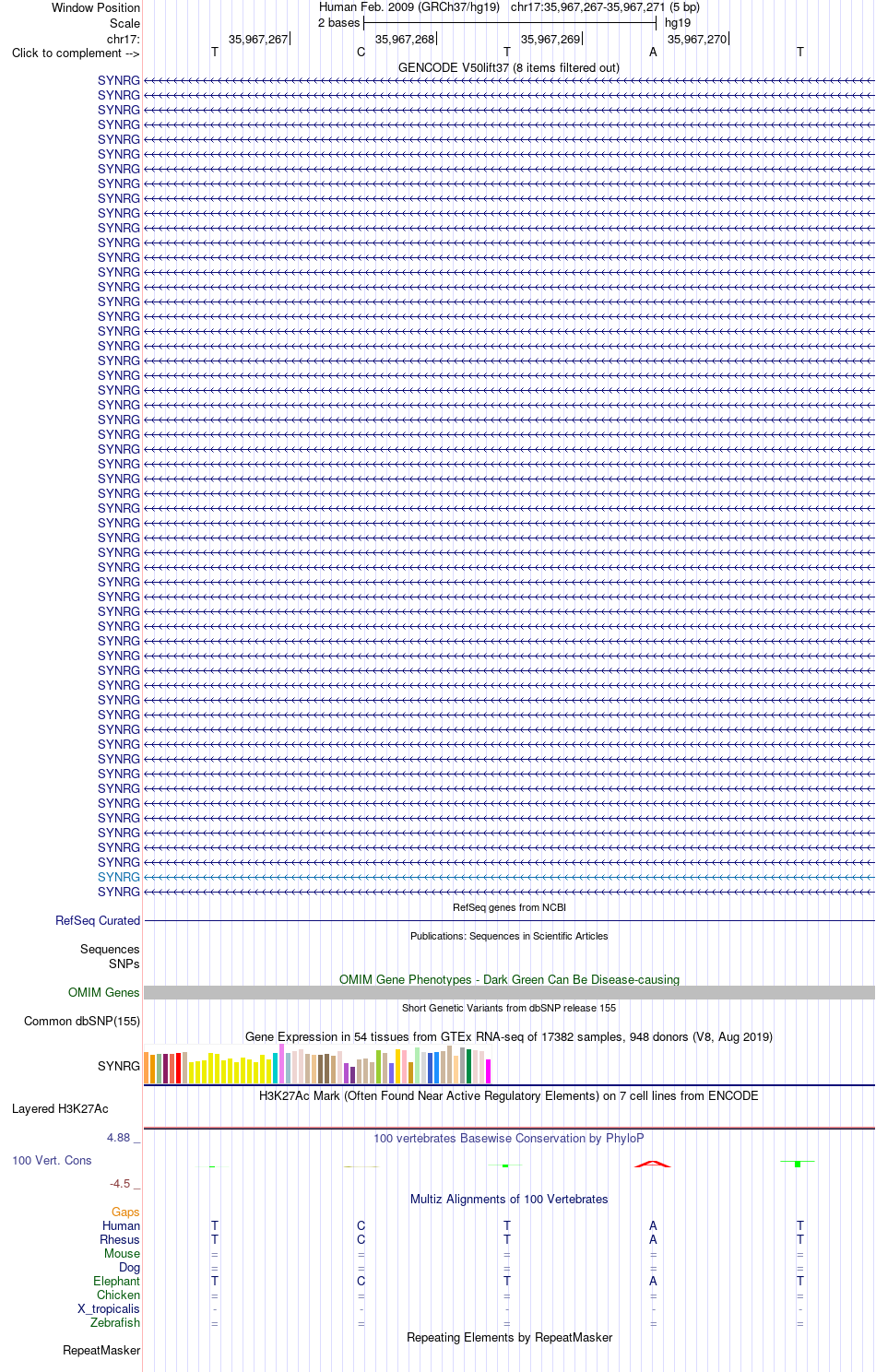Click base A in the Elephant alignment row
The width and height of the screenshot is (876, 1372).
coord(653,1281)
